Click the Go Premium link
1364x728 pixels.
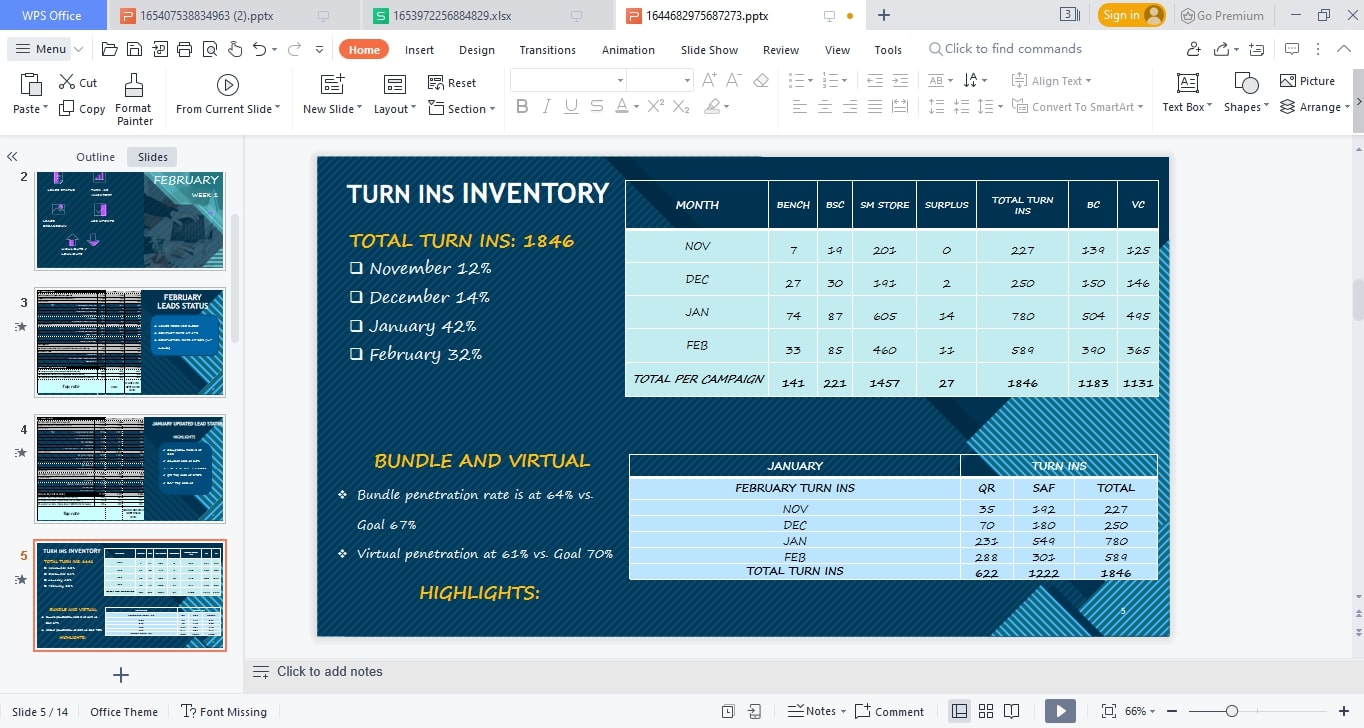[1223, 15]
